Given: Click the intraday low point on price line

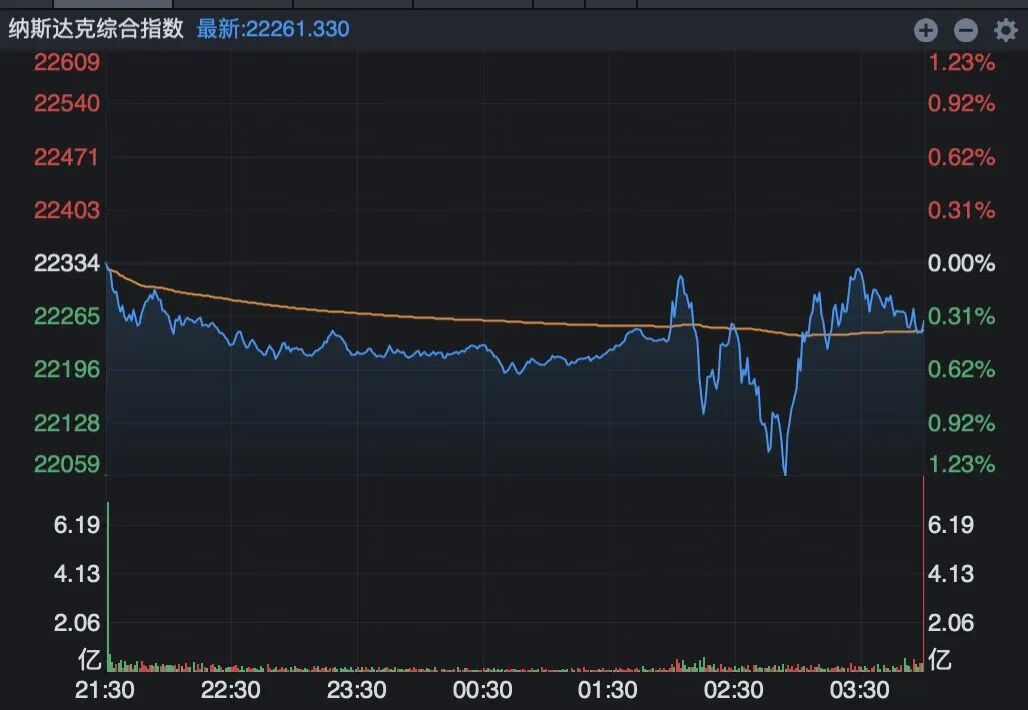Looking at the screenshot, I should (785, 472).
